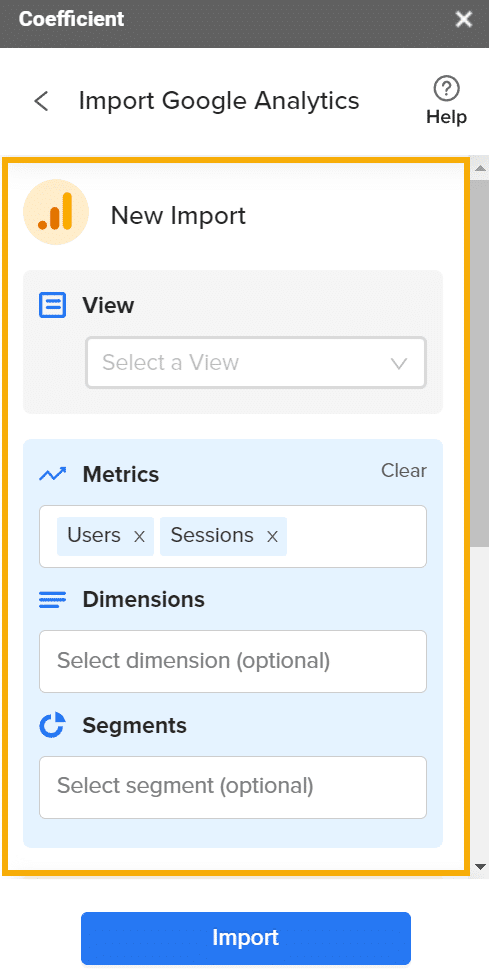Click the View document icon
Viewport: 489px width, 978px height.
point(52,306)
